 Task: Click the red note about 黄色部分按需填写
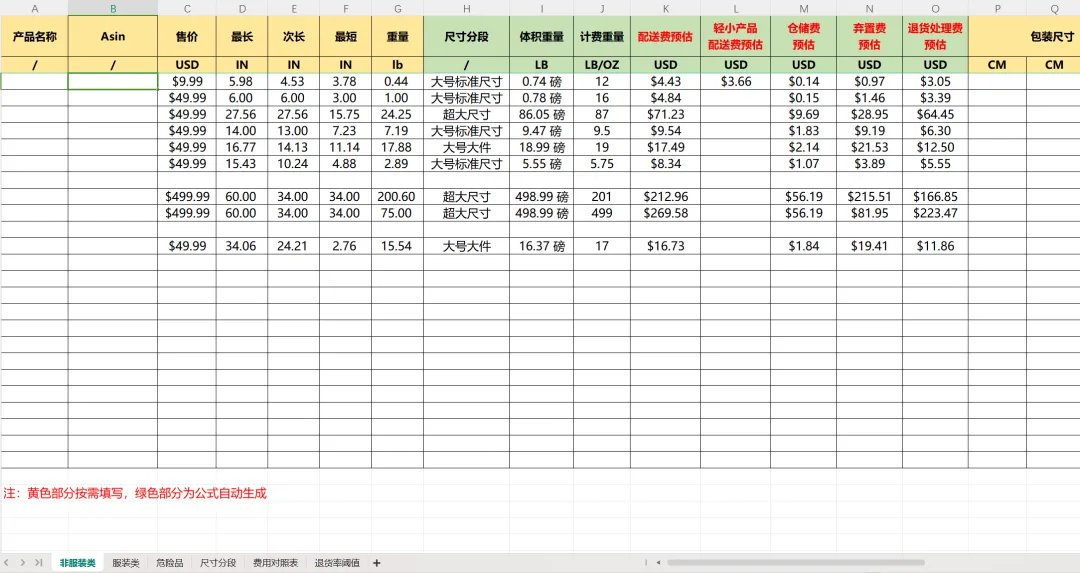135,493
